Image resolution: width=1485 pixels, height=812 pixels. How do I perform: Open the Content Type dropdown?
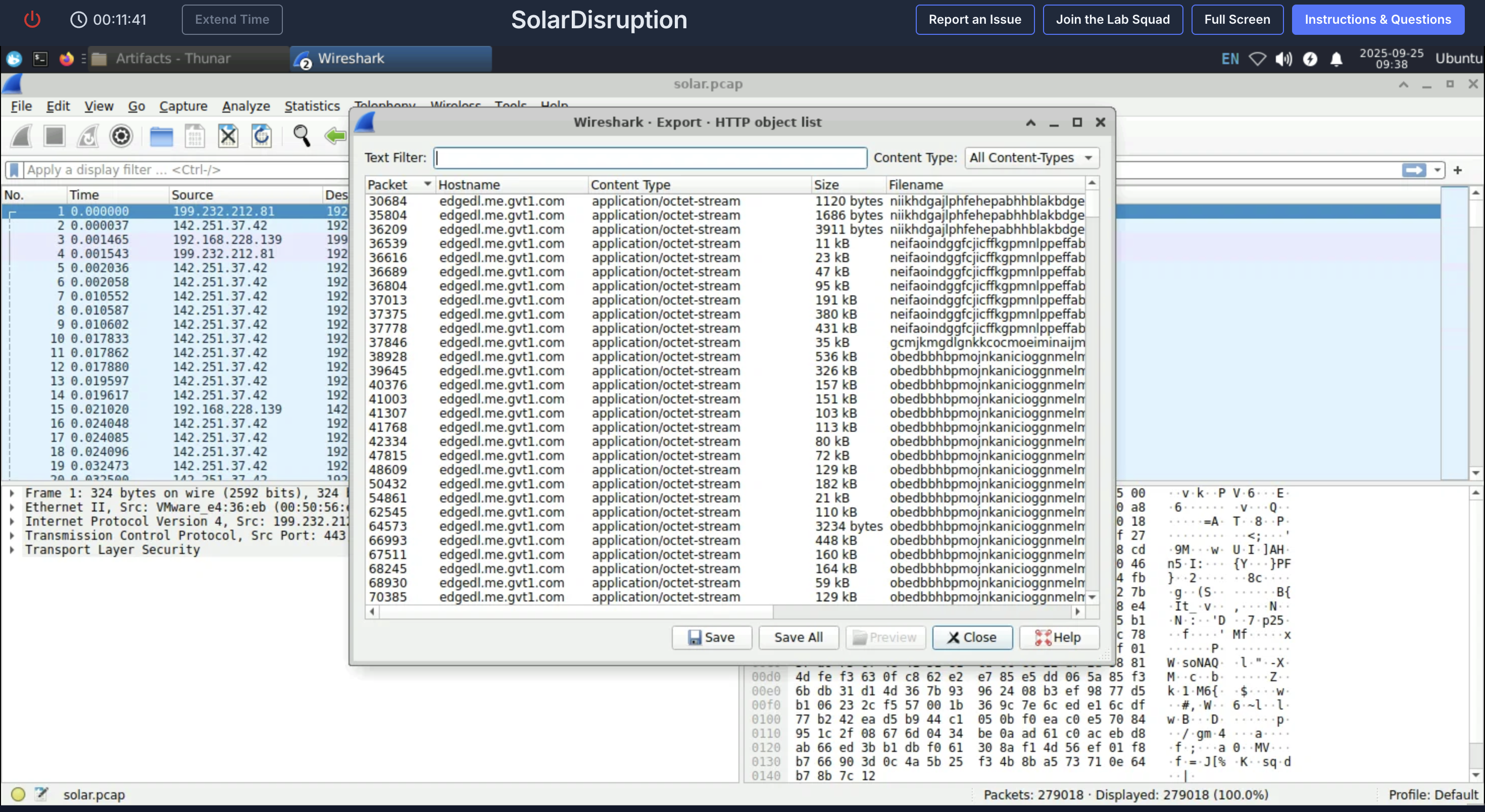click(1031, 158)
